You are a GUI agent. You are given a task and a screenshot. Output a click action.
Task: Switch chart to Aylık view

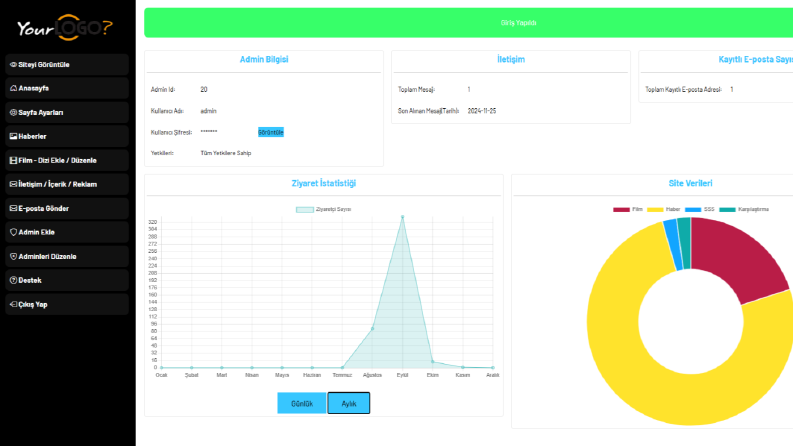348,404
